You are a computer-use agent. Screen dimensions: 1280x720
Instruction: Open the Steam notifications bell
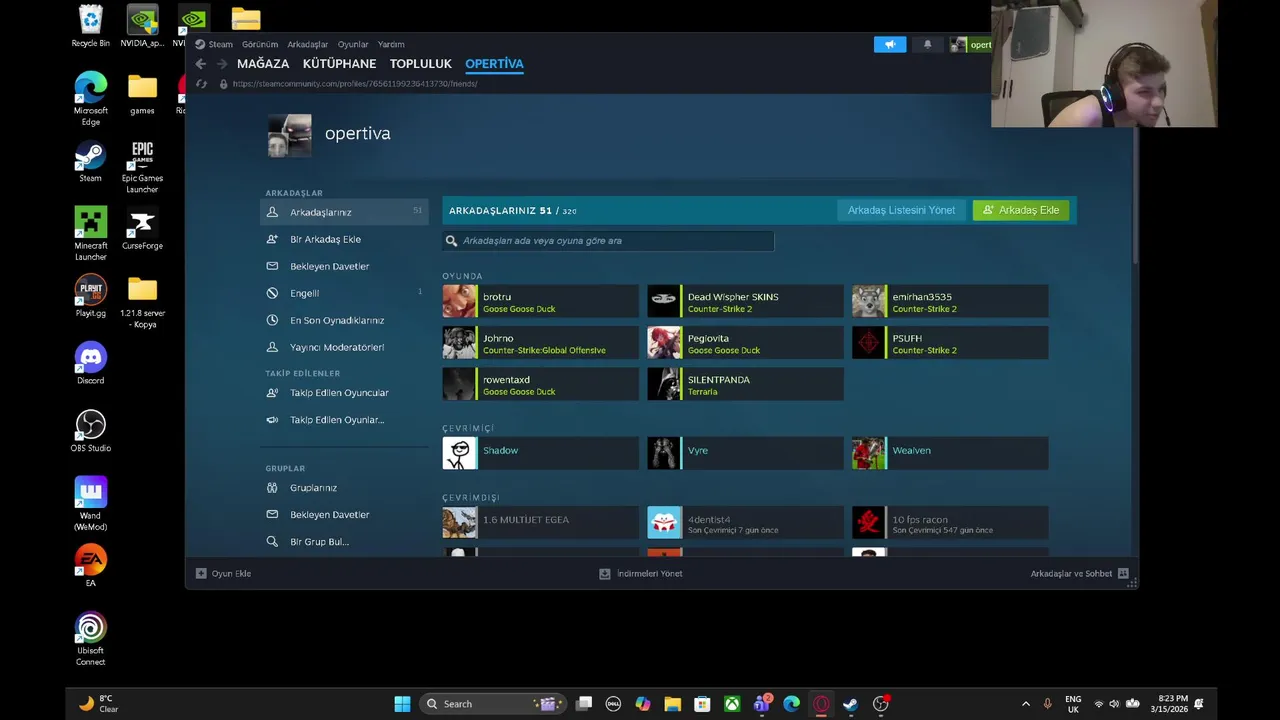(927, 44)
